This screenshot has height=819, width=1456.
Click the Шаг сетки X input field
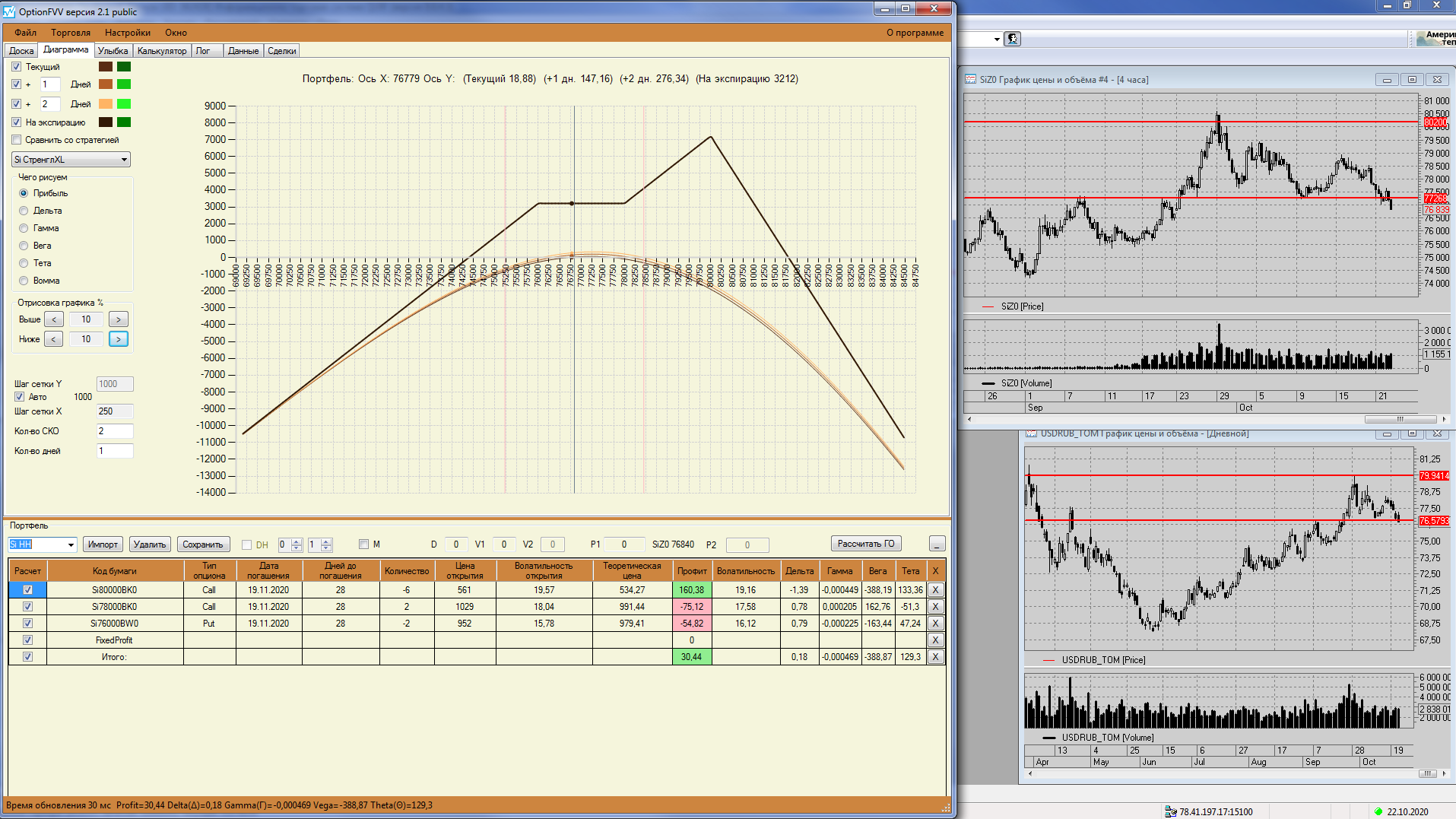(115, 411)
